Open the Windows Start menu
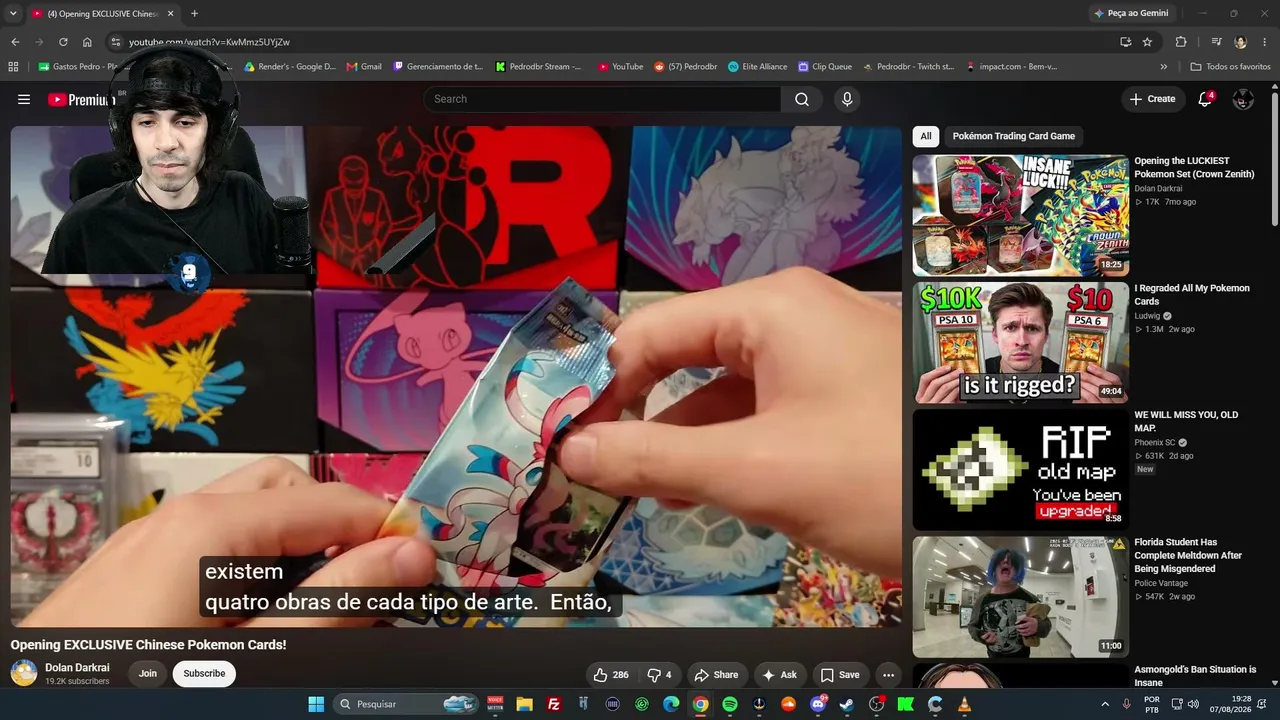This screenshot has width=1280, height=720. (316, 704)
